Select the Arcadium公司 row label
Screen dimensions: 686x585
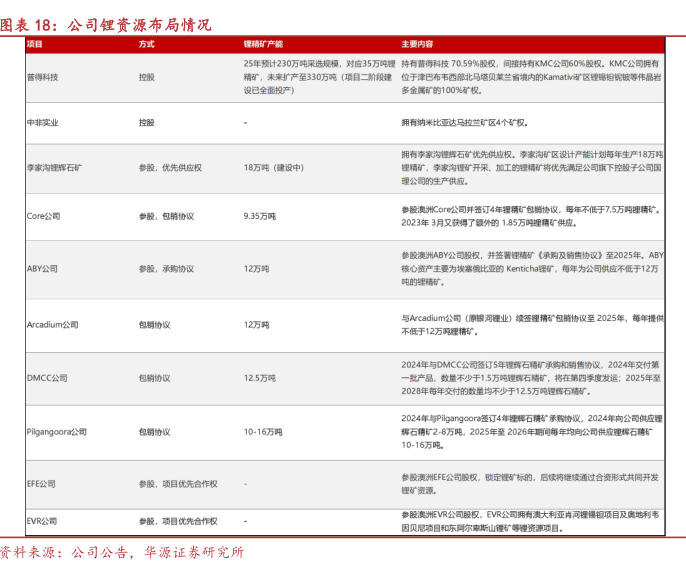[x=52, y=324]
